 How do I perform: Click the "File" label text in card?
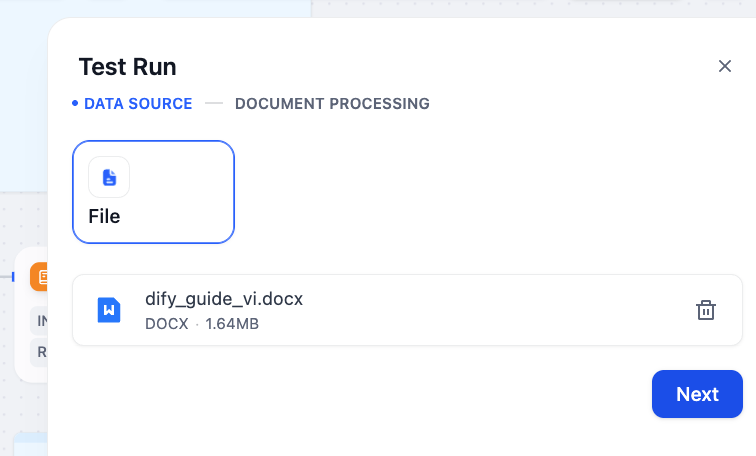point(104,216)
